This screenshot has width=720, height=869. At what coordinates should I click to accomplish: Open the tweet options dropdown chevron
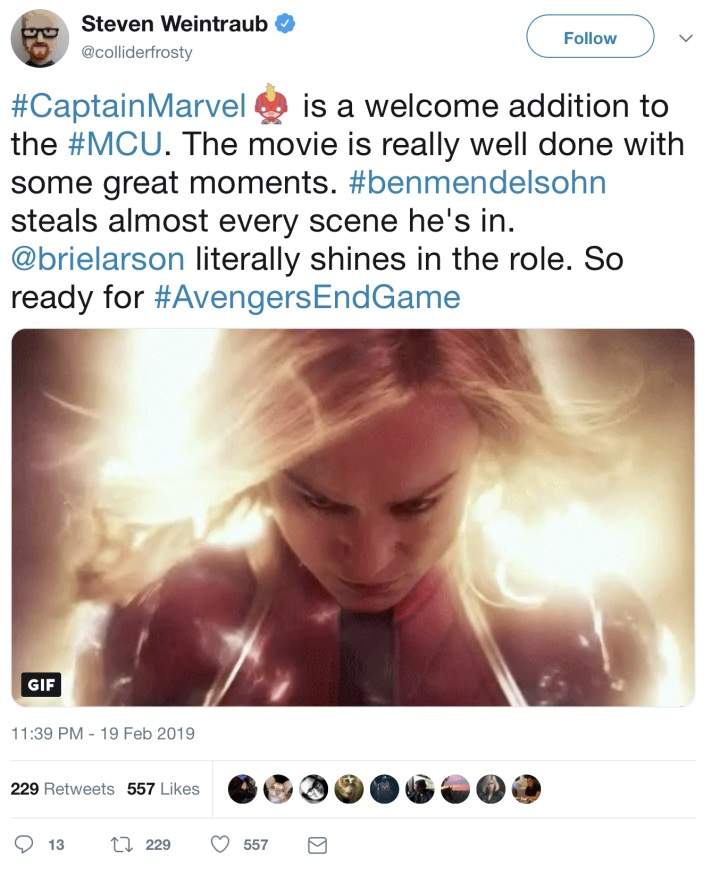pos(686,38)
